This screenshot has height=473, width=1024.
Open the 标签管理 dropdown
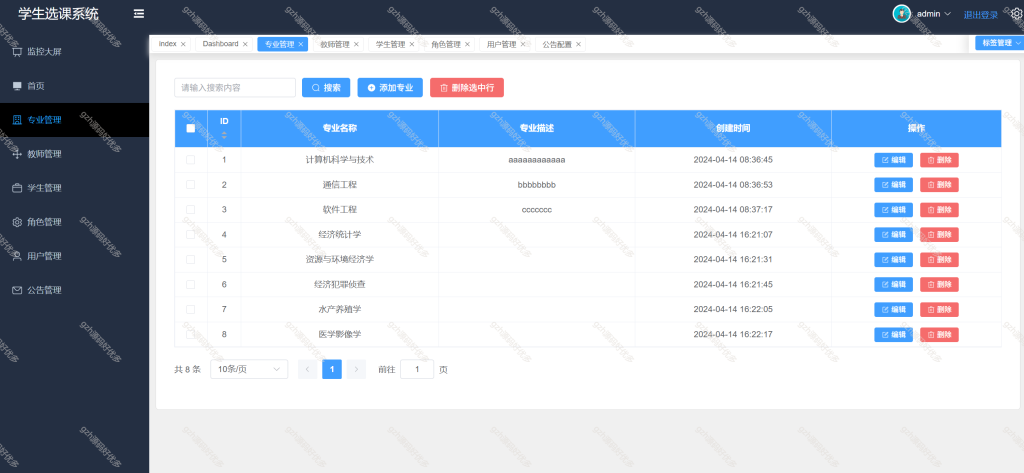tap(1002, 42)
